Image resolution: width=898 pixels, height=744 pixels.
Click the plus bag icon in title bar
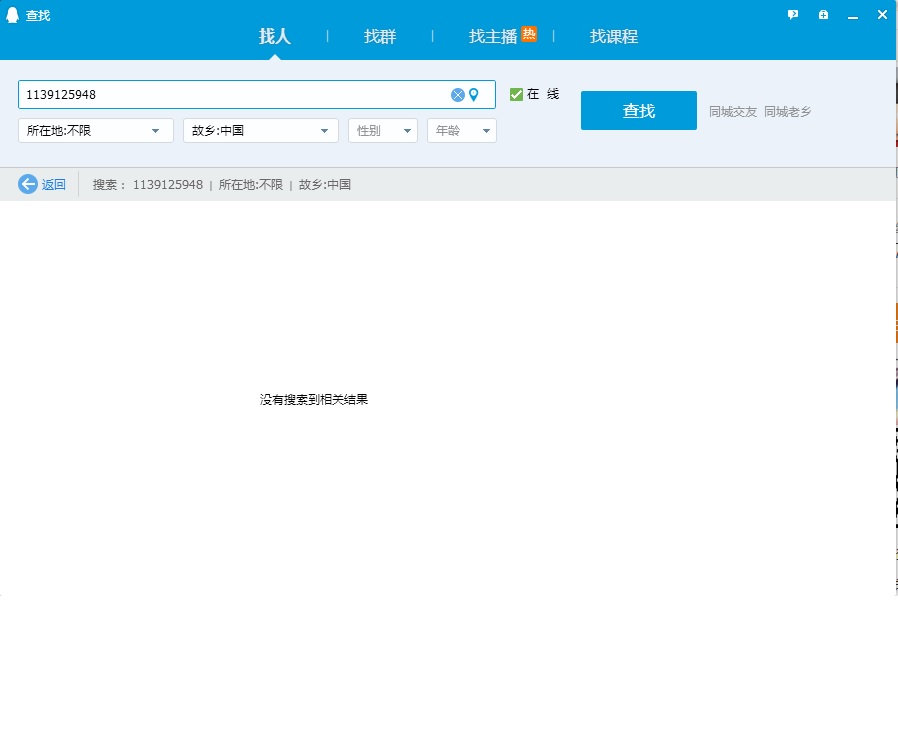coord(823,15)
